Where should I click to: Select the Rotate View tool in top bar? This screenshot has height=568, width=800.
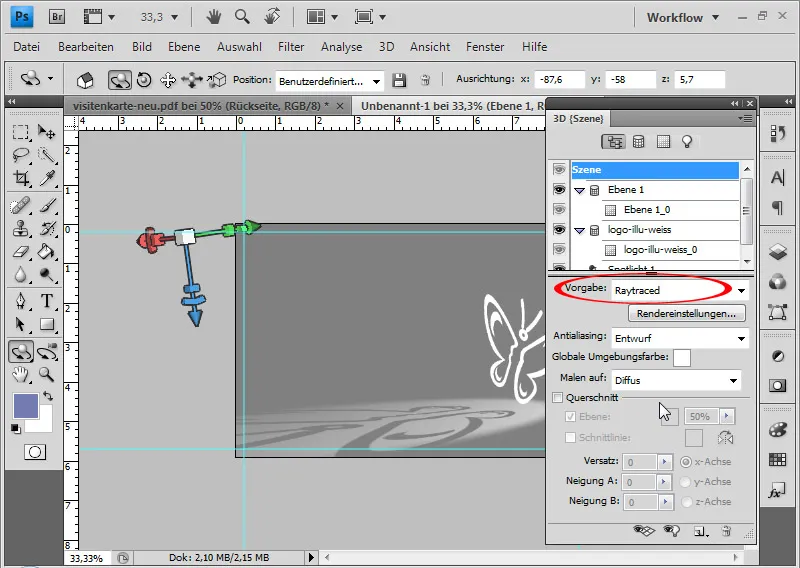coord(272,17)
